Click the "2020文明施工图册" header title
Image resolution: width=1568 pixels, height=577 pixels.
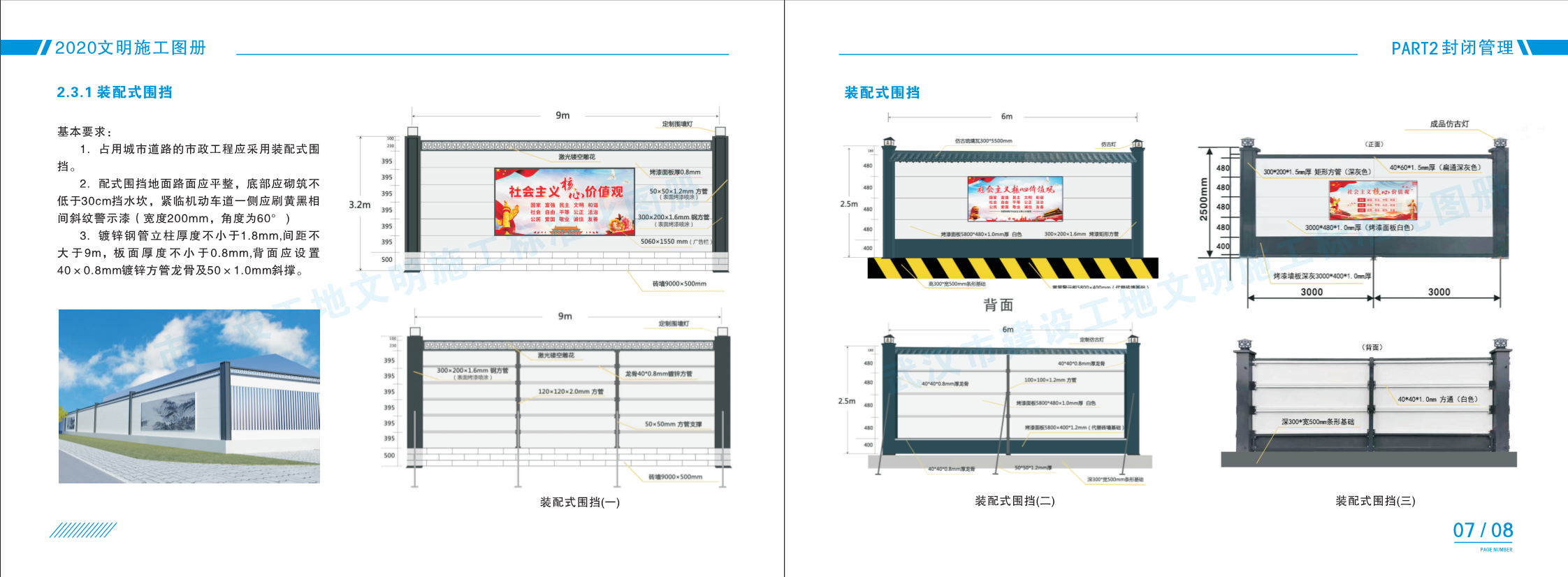click(x=130, y=48)
